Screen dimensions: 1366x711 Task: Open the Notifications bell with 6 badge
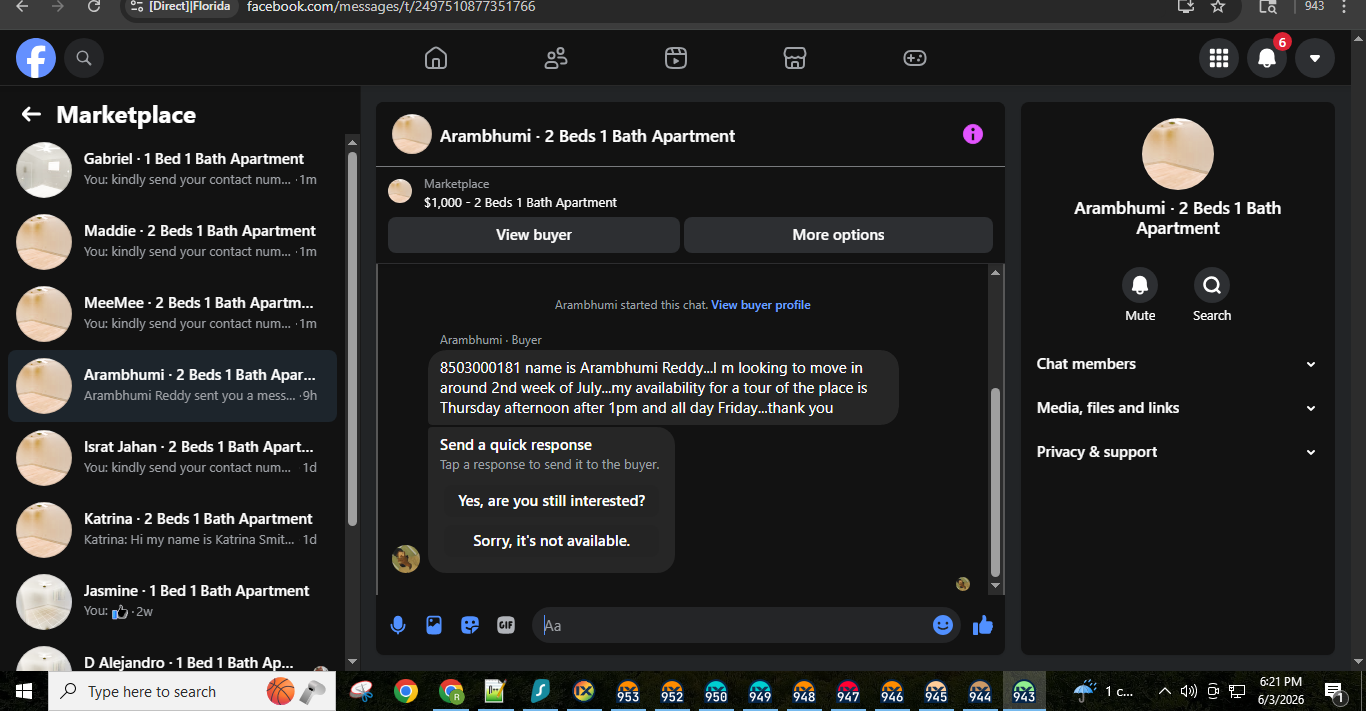pos(1267,58)
